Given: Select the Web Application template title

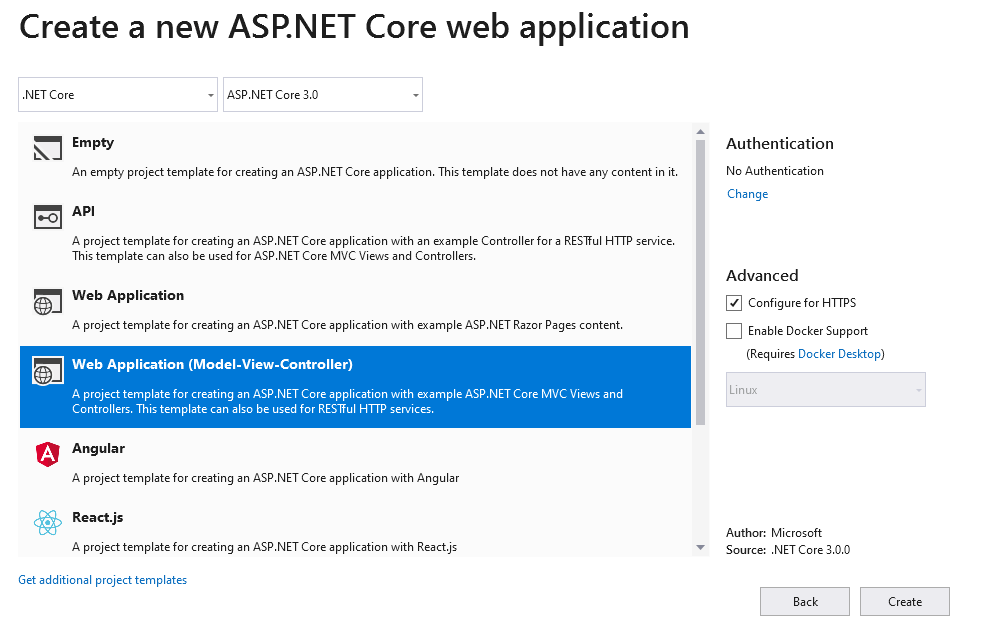Looking at the screenshot, I should pyautogui.click(x=128, y=295).
